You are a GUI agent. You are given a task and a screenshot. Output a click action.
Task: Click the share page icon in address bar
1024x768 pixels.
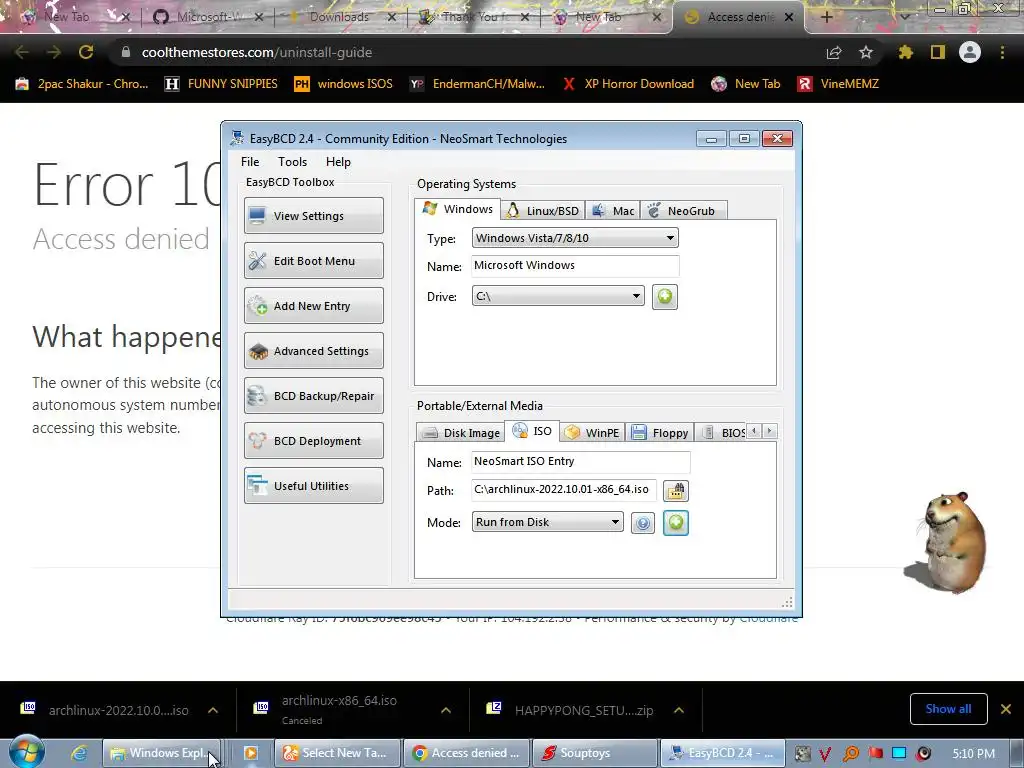click(834, 52)
